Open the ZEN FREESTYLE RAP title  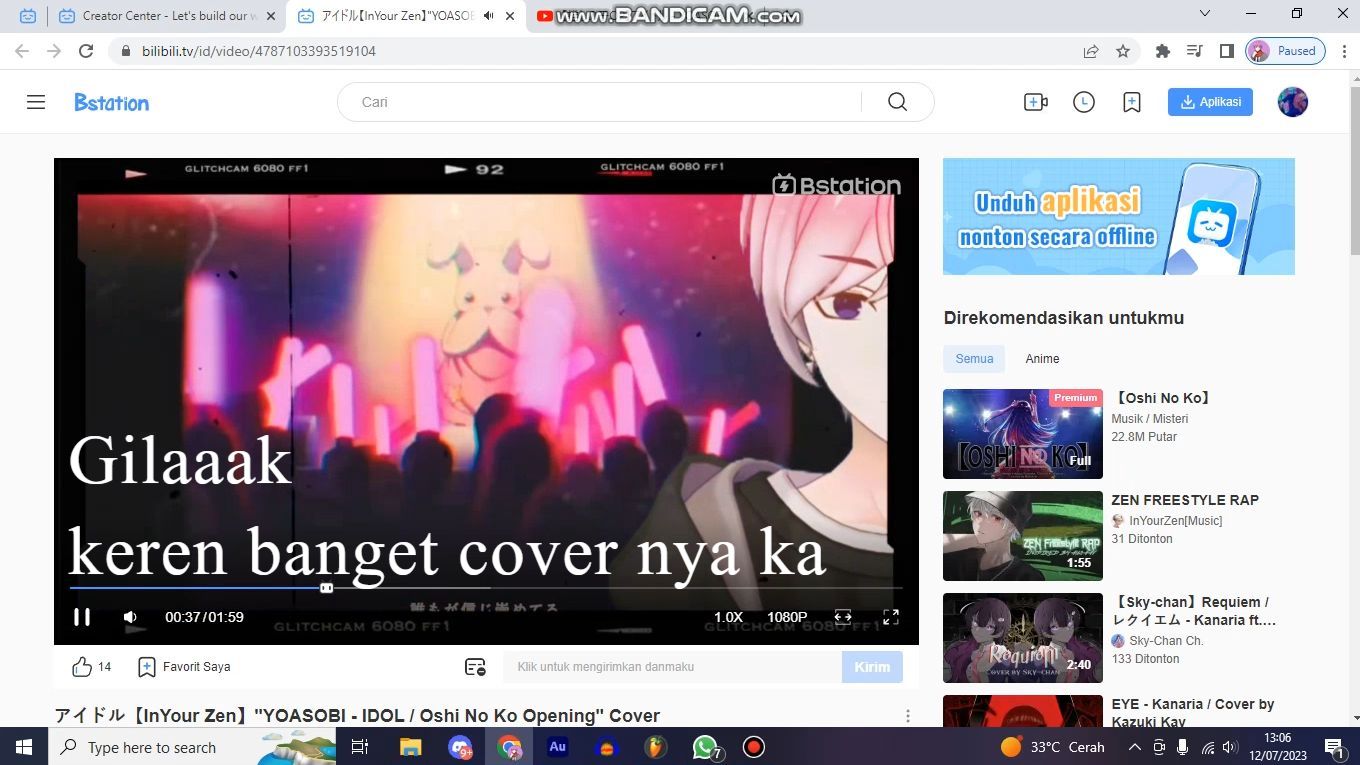click(x=1185, y=500)
